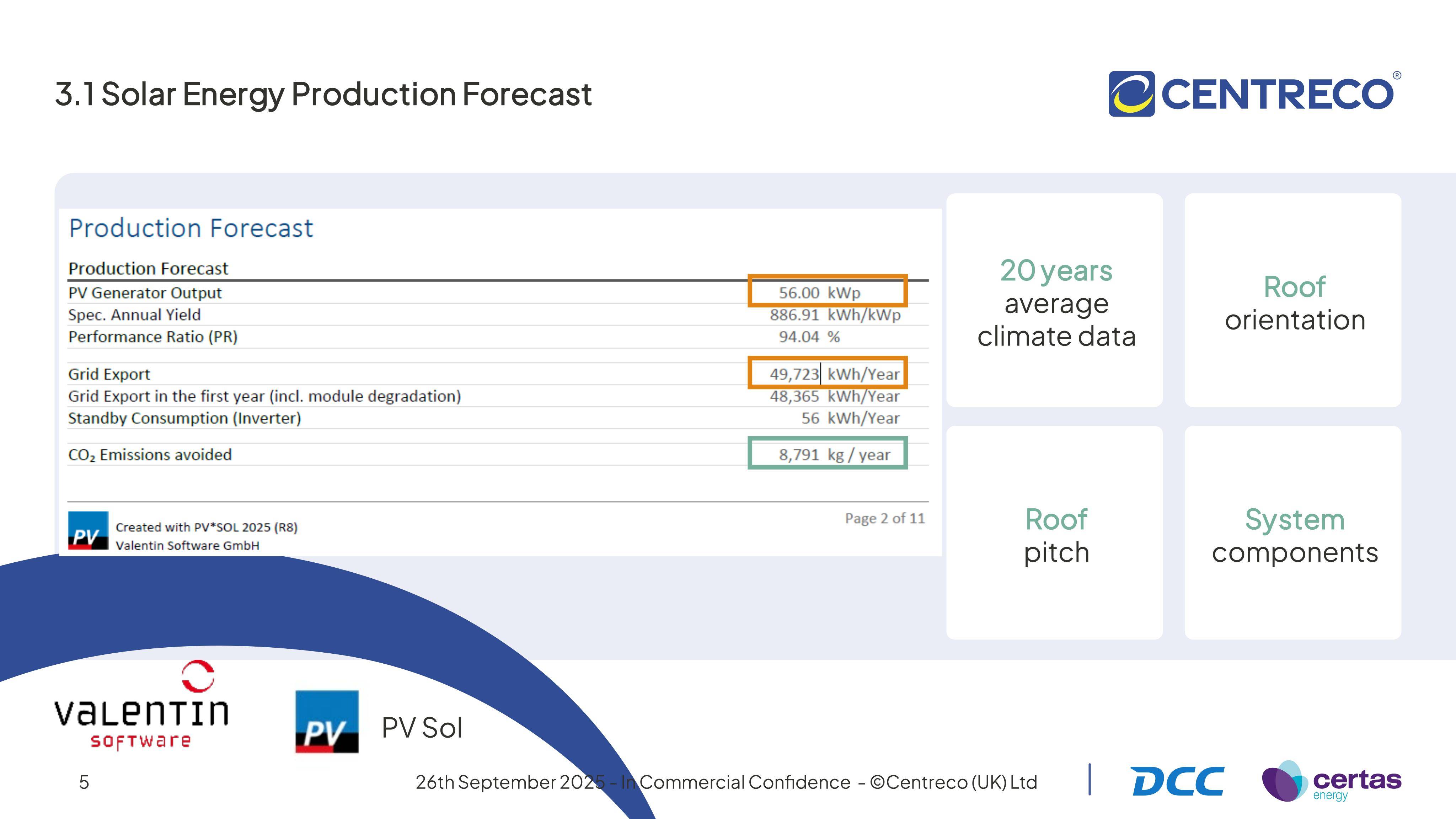Click Created with PV*SOL 2025 (R8) text

(x=207, y=528)
